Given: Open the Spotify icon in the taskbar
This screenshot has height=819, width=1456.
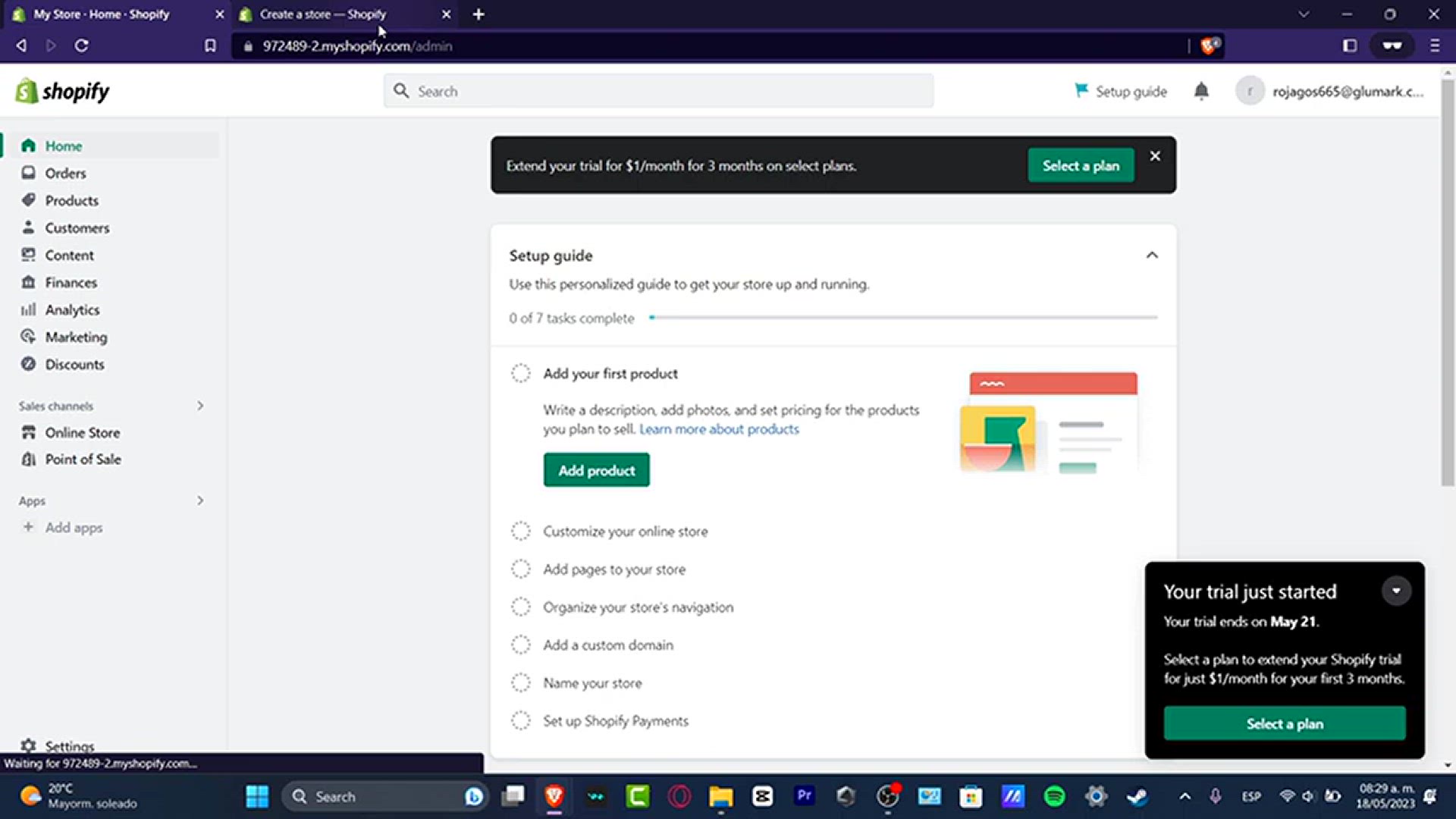Looking at the screenshot, I should [x=1054, y=796].
